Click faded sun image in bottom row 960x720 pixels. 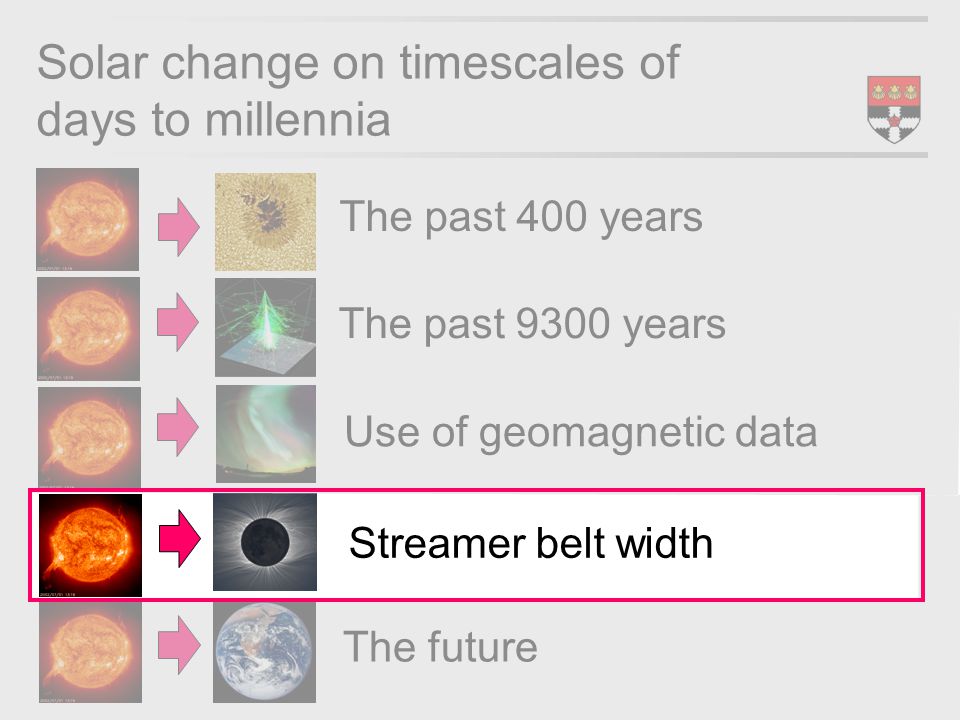click(91, 653)
